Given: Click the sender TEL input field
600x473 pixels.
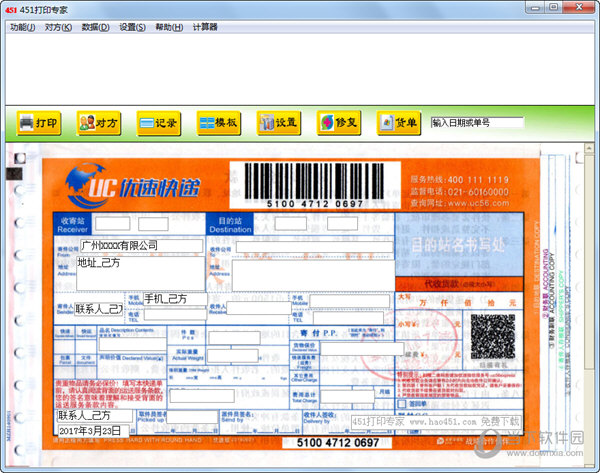Looking at the screenshot, I should 175,315.
